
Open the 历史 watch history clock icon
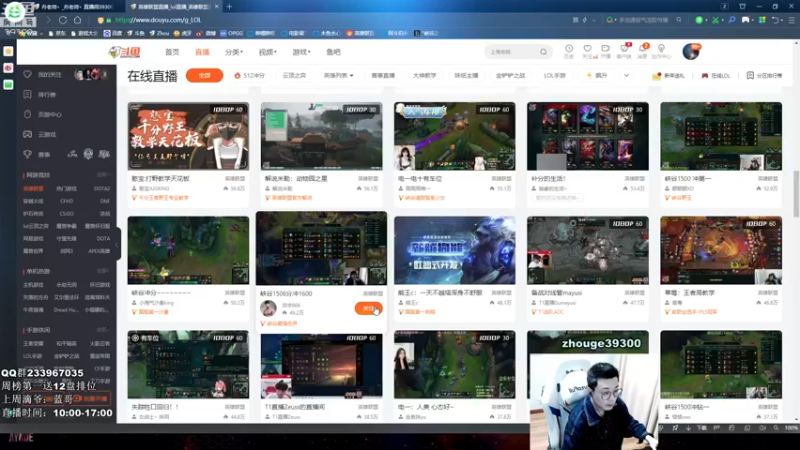coord(569,51)
